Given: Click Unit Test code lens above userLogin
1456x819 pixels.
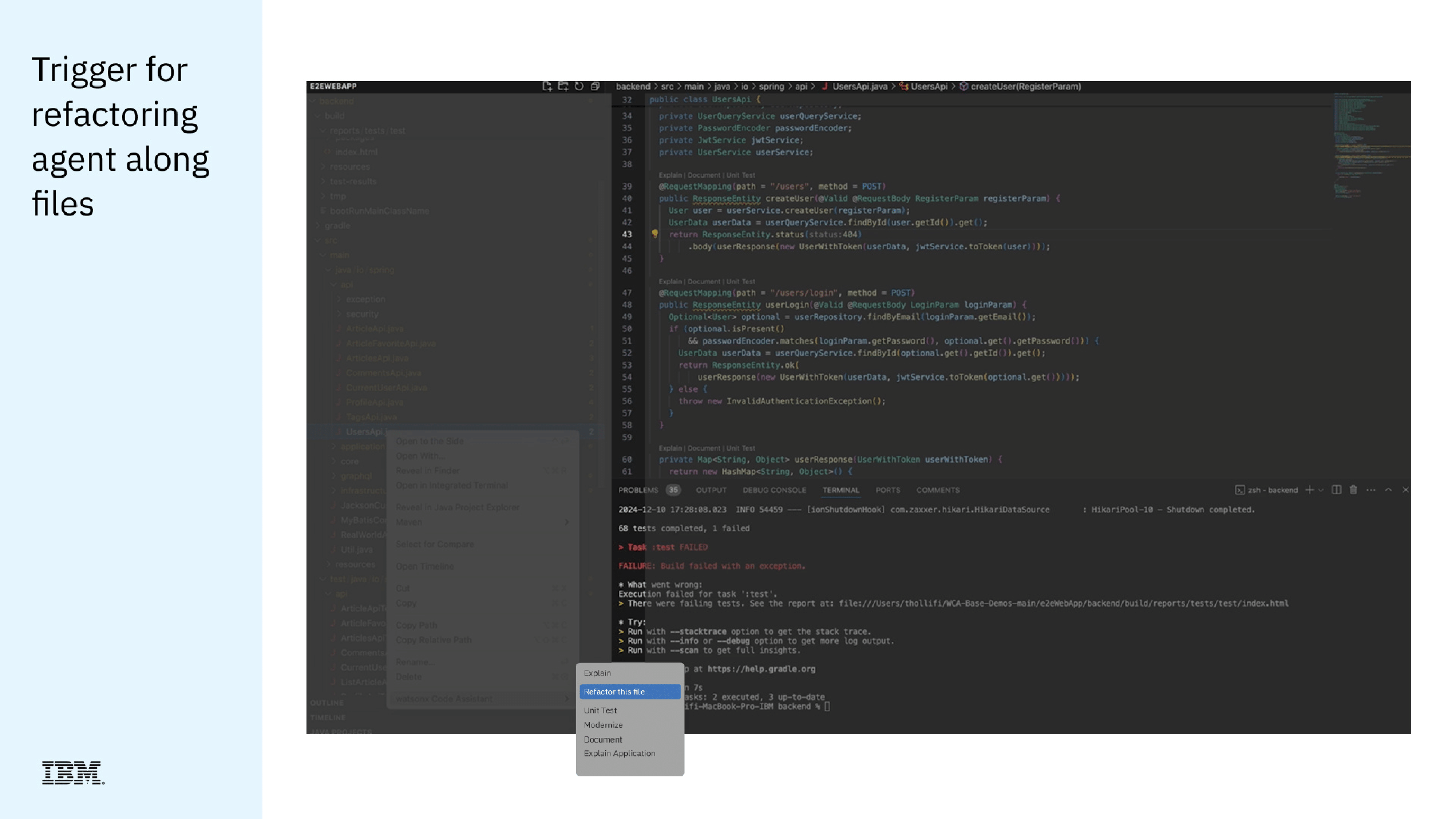Looking at the screenshot, I should pyautogui.click(x=740, y=281).
